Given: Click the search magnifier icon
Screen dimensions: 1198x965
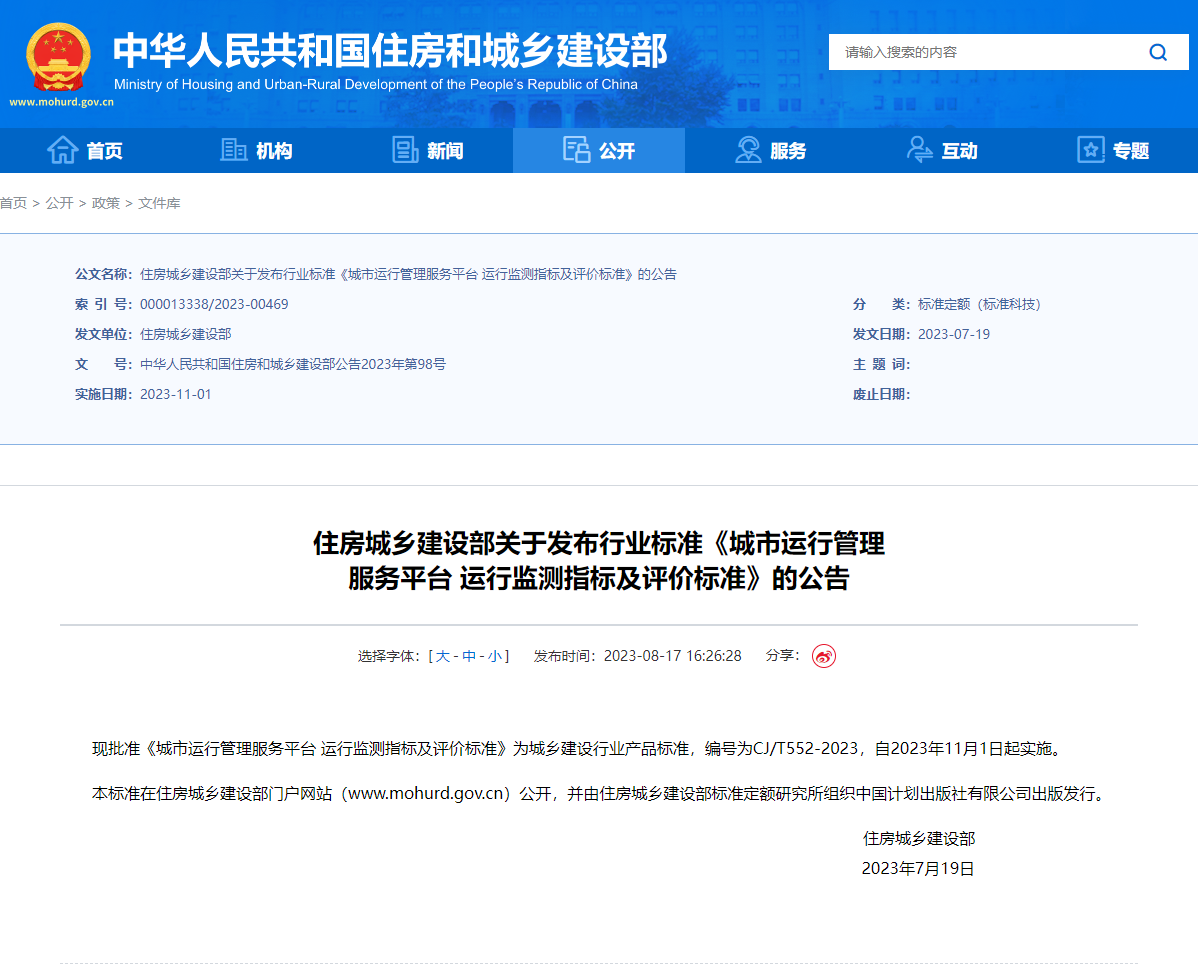Looking at the screenshot, I should pyautogui.click(x=1157, y=52).
